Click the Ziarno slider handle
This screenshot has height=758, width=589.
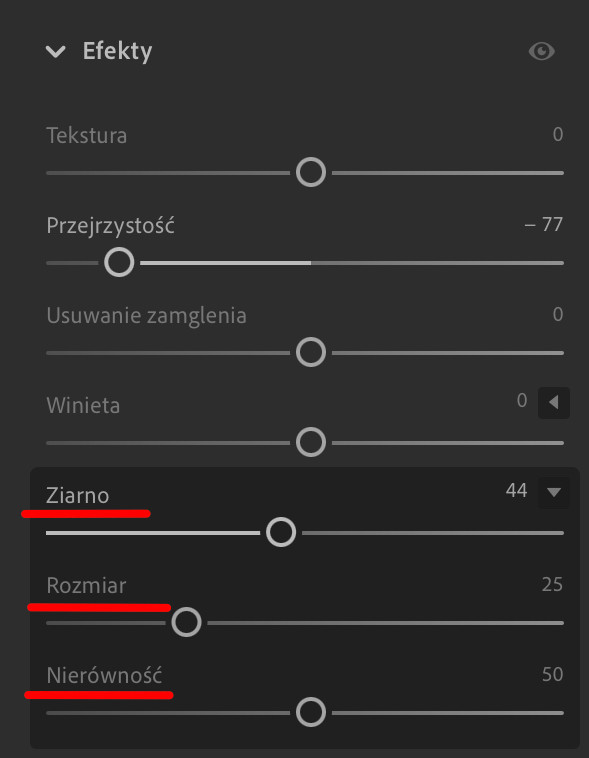(x=281, y=532)
